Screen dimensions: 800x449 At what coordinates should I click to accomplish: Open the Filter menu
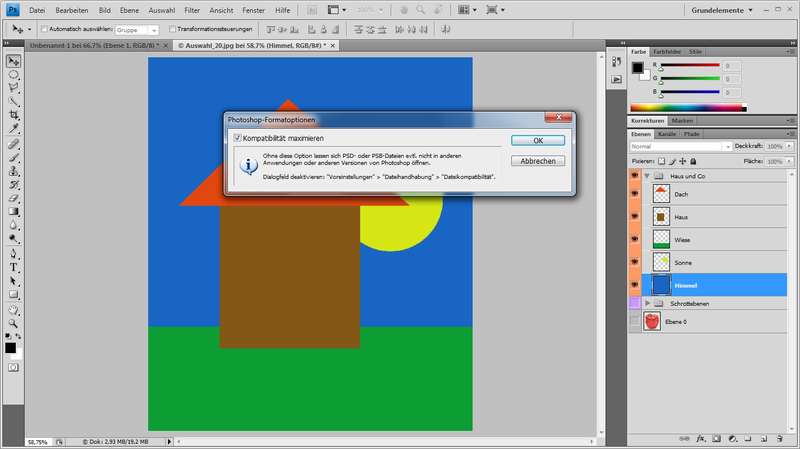[192, 10]
